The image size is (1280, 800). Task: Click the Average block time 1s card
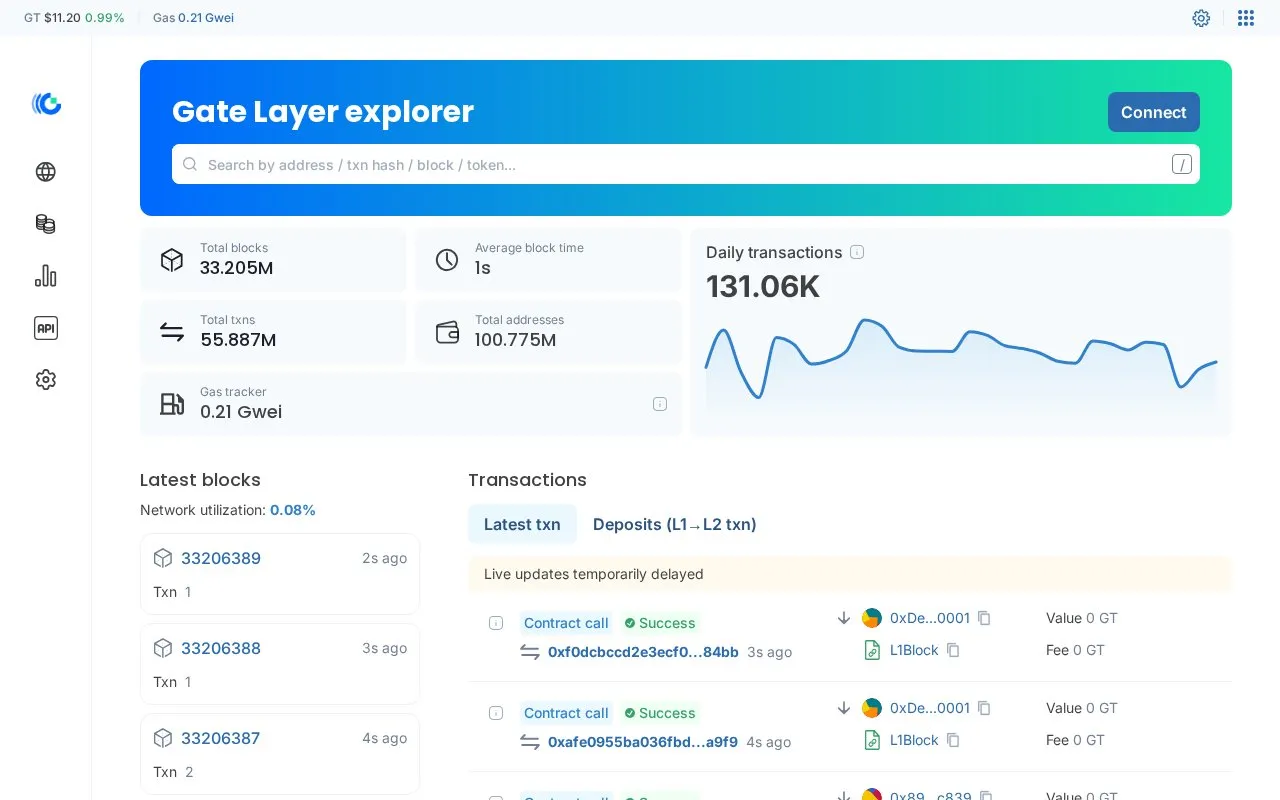(x=548, y=260)
